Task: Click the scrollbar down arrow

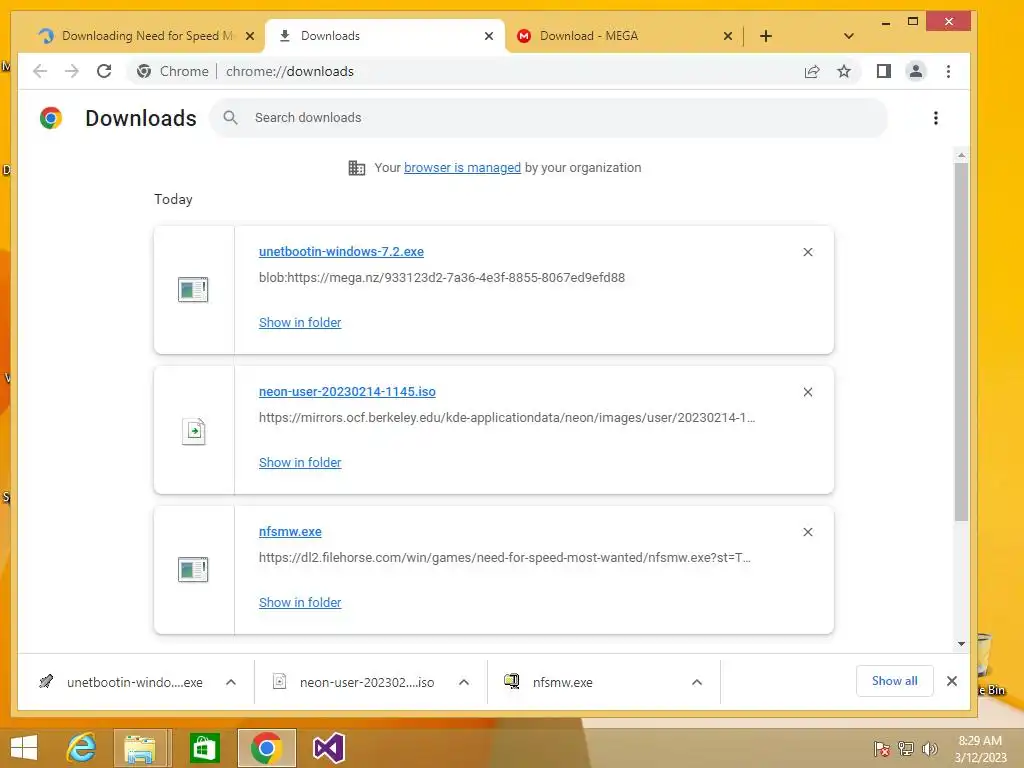Action: click(x=961, y=644)
